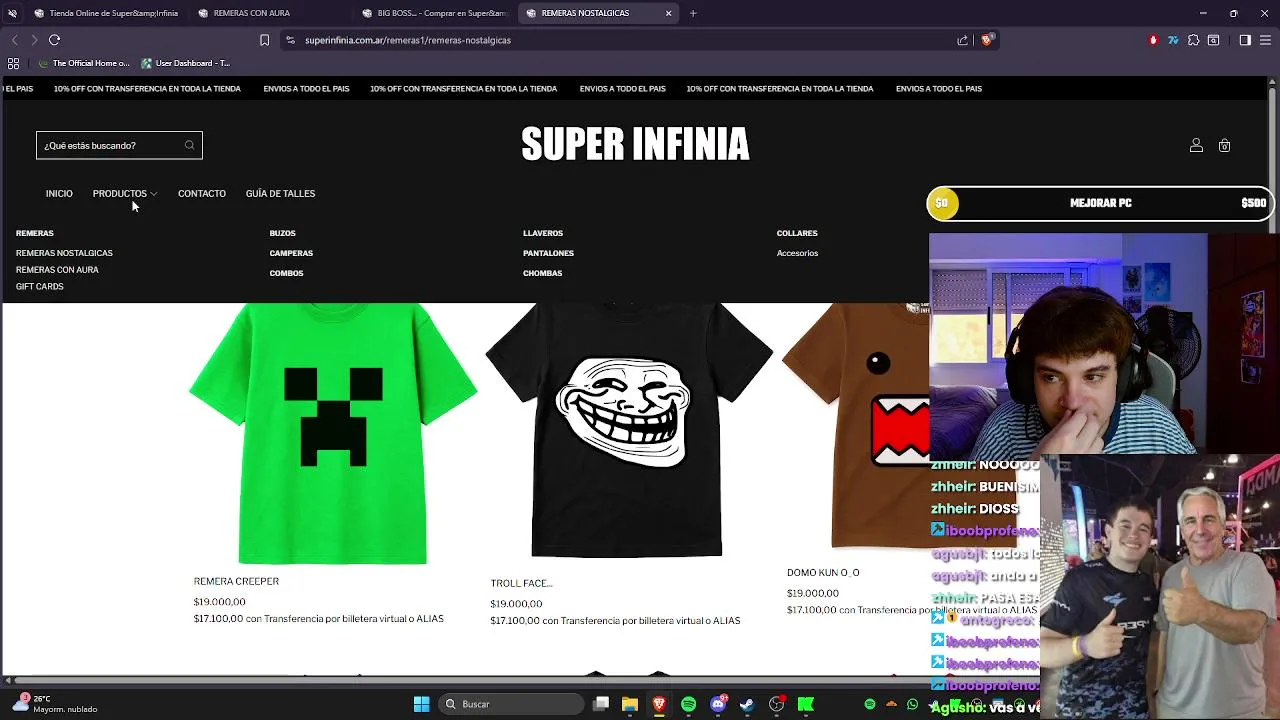Open Steam from the taskbar
Image resolution: width=1280 pixels, height=720 pixels.
pyautogui.click(x=747, y=704)
